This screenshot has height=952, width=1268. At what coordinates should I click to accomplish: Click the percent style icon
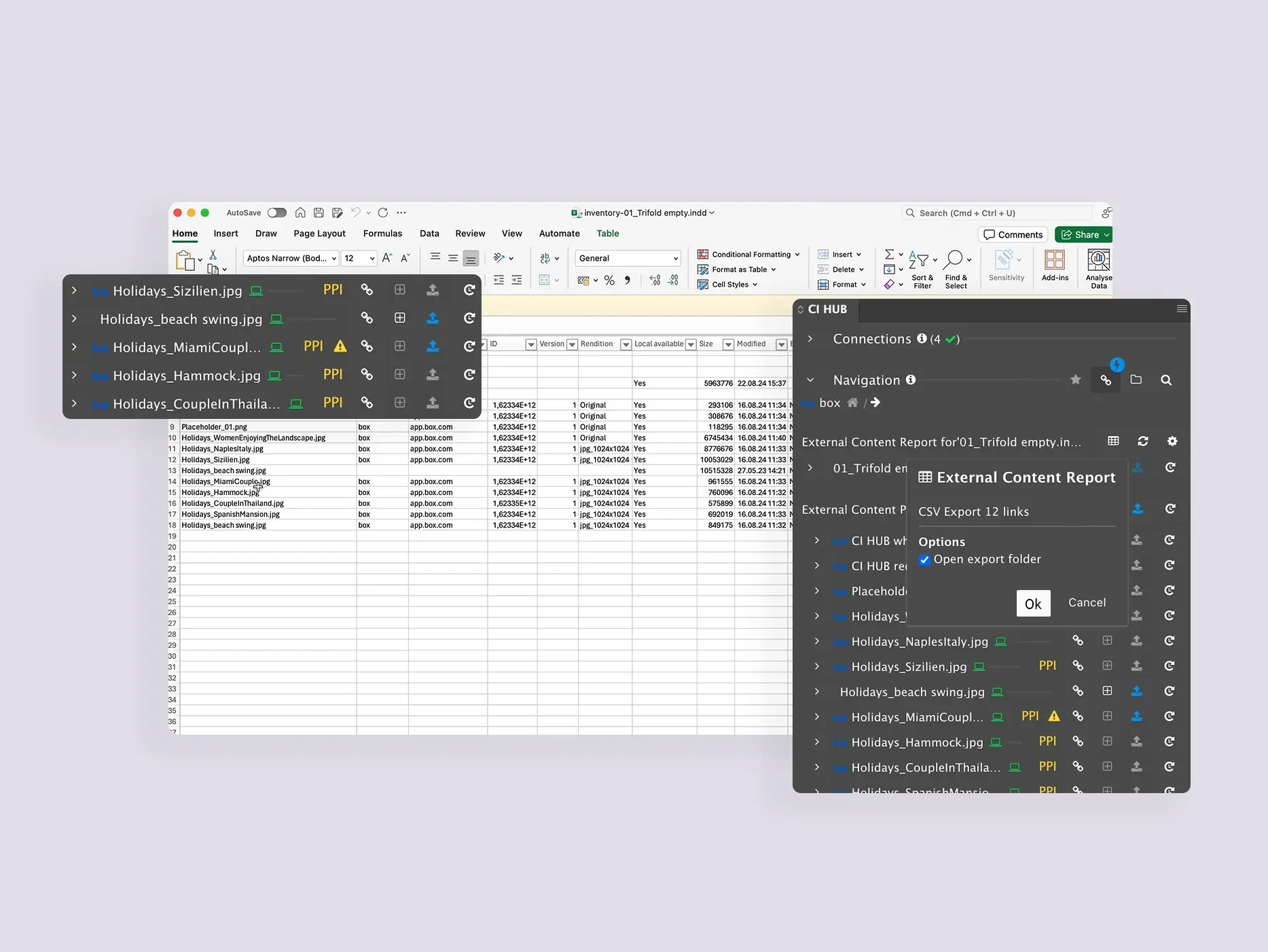609,280
